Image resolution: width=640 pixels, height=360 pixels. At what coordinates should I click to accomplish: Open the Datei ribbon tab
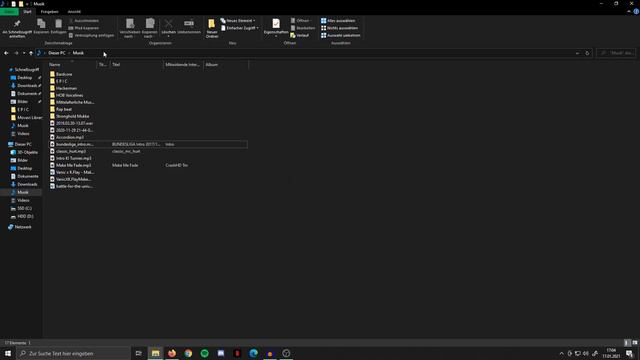pos(9,11)
